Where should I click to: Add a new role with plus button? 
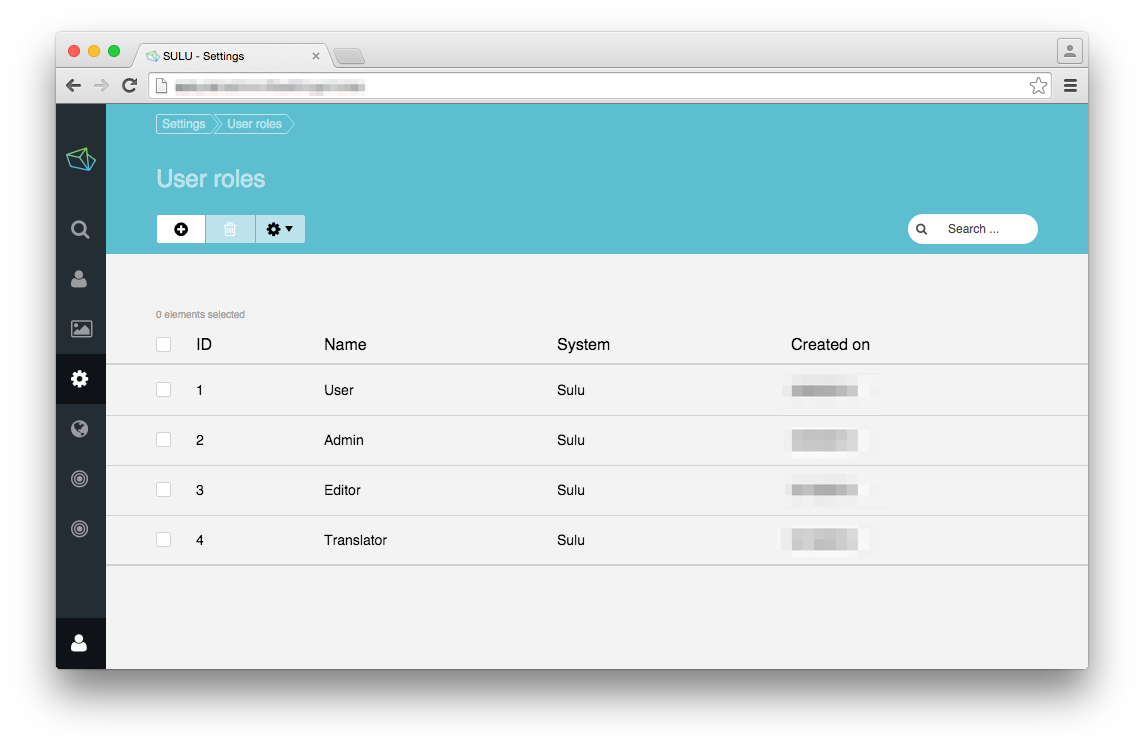[x=181, y=229]
